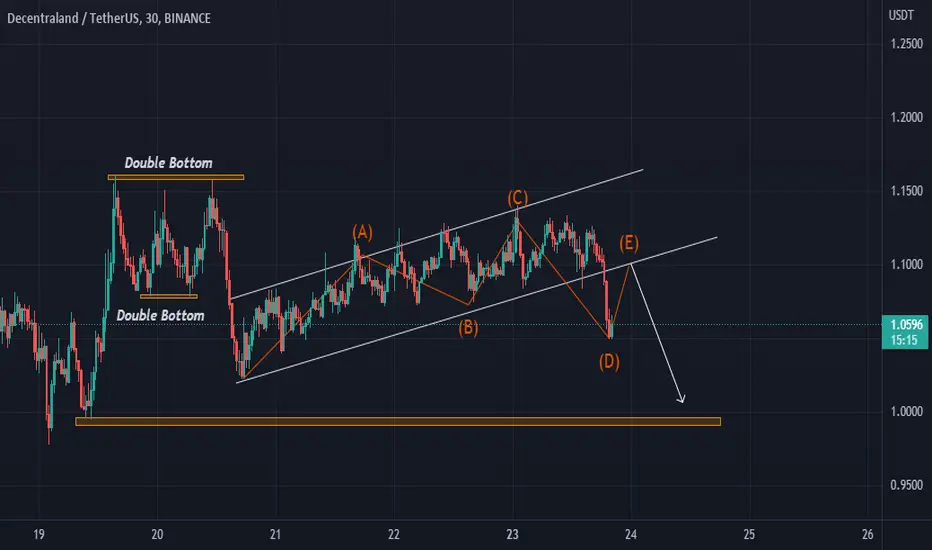Click the 0.9500 price axis label
Screen dimensions: 932x550
pos(906,485)
